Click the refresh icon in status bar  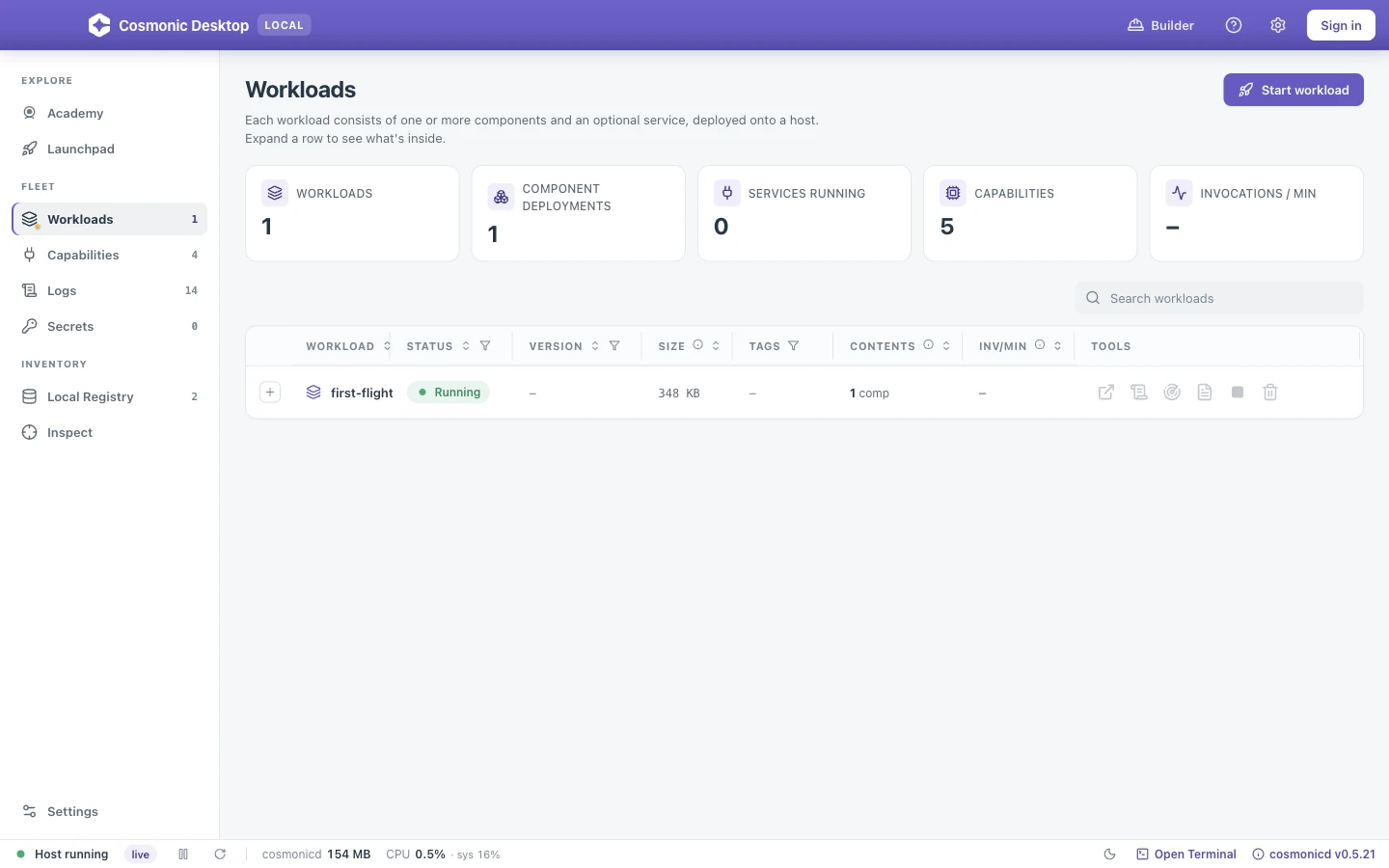pos(220,854)
